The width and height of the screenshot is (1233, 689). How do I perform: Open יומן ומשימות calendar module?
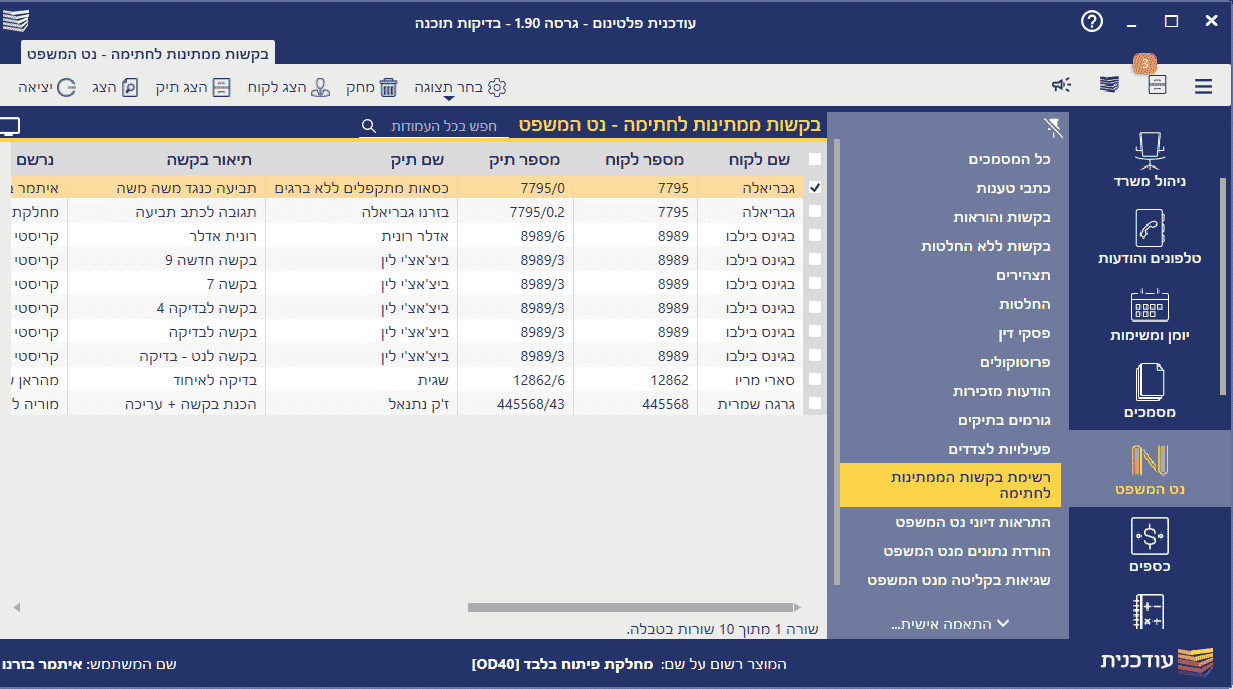(x=1148, y=314)
